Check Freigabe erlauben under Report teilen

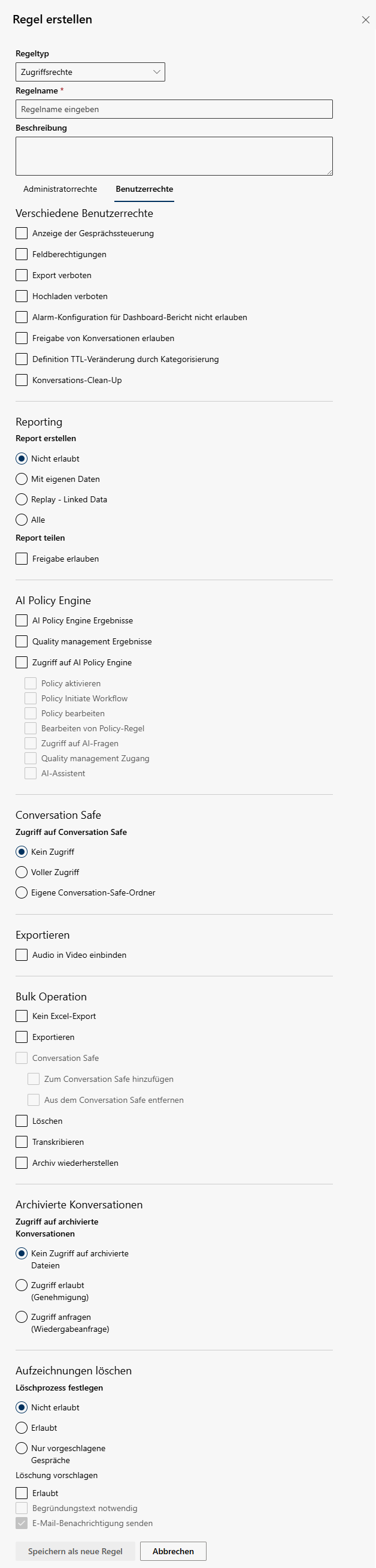[22, 559]
